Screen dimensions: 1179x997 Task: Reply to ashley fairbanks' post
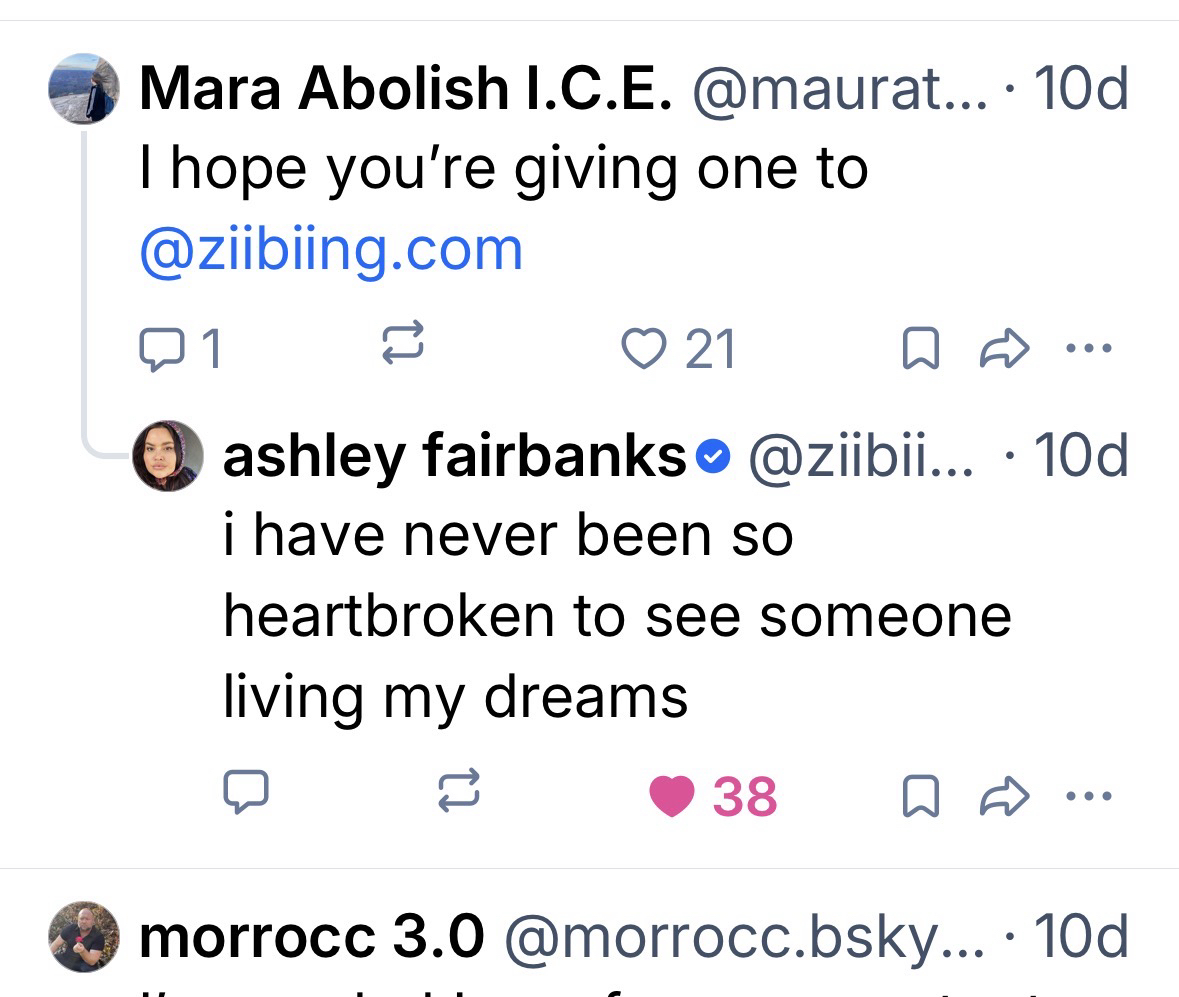point(245,795)
